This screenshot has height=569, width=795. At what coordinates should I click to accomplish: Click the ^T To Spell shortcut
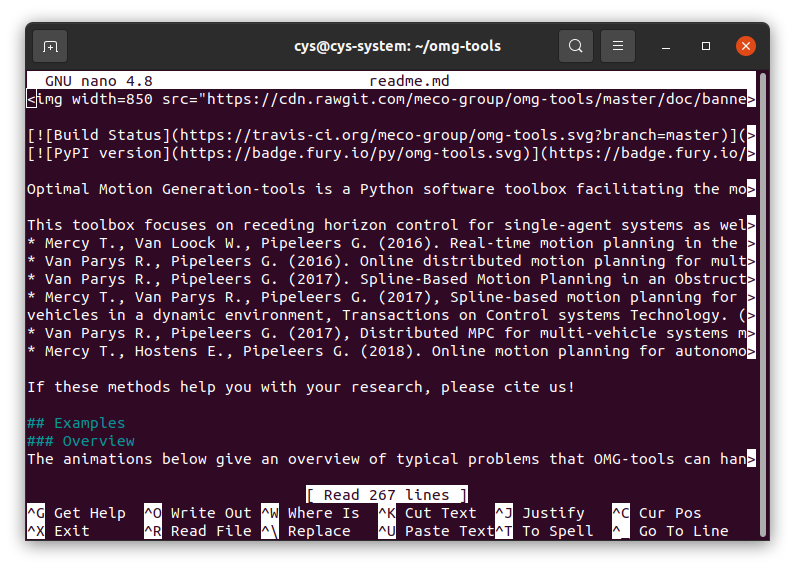click(x=544, y=531)
